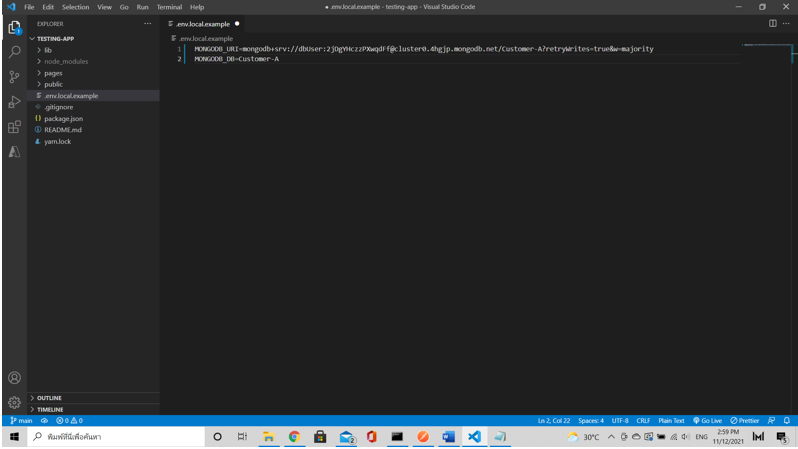This screenshot has height=449, width=798.
Task: Open the Edit menu
Action: (48, 7)
